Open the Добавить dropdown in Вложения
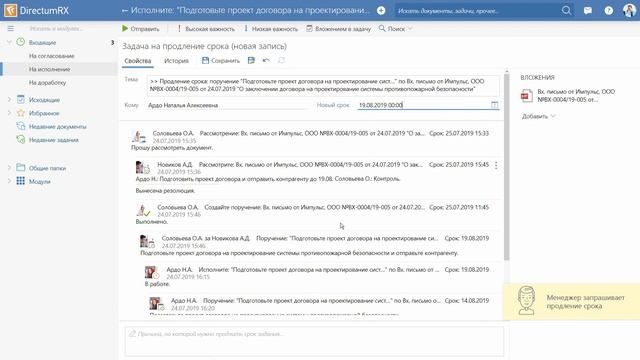This screenshot has width=640, height=360. 539,116
